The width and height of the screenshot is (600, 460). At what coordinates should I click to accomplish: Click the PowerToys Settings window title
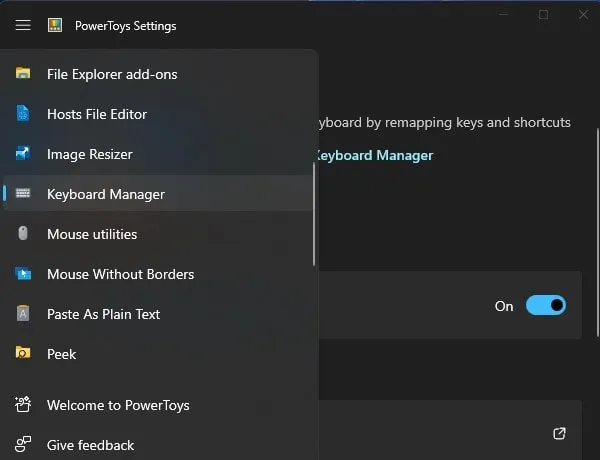pyautogui.click(x=126, y=26)
